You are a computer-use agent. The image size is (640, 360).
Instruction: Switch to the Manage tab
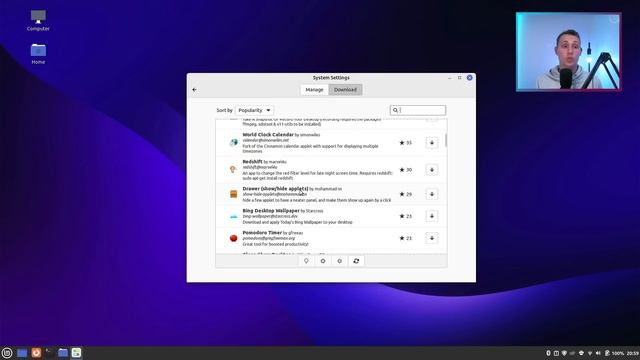(314, 90)
